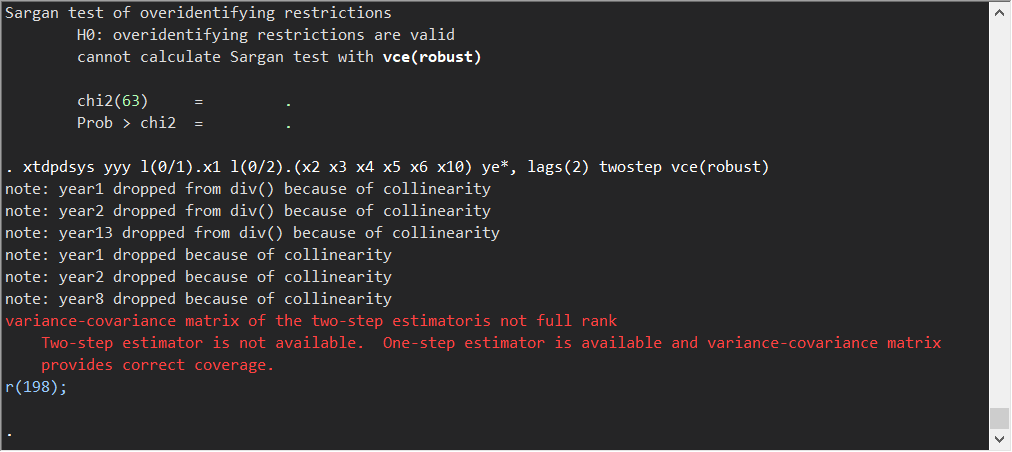Screen dimensions: 1012x452
Task: Click the bold vce(robust) text
Action: point(432,57)
